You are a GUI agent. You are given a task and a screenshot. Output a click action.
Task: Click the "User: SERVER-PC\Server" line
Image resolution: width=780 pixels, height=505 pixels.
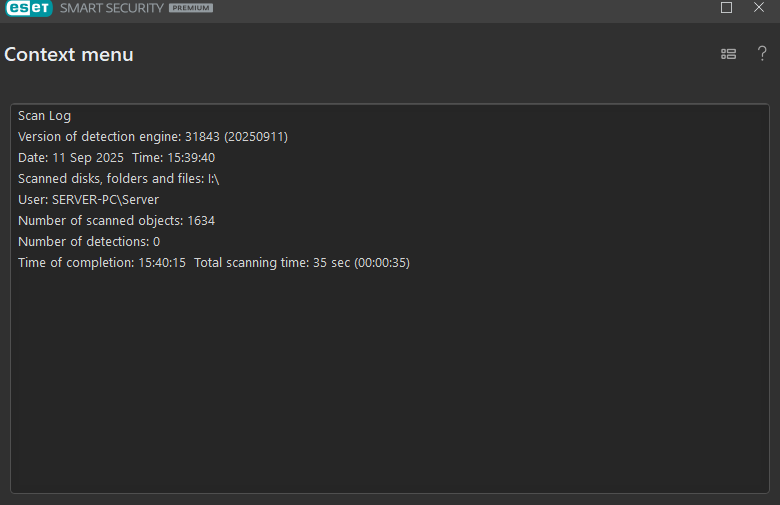89,200
